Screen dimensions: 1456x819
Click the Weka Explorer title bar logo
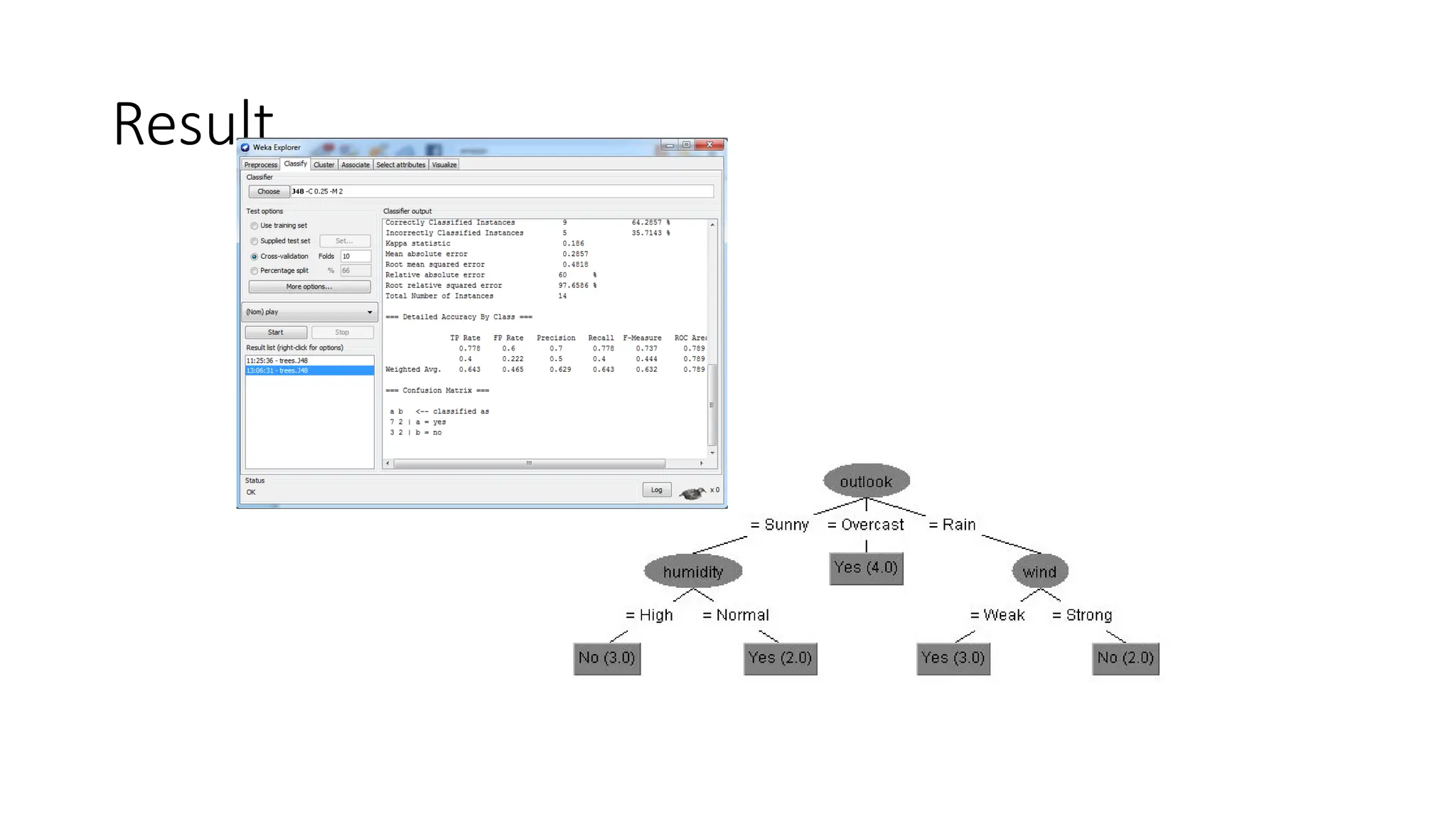coord(245,147)
